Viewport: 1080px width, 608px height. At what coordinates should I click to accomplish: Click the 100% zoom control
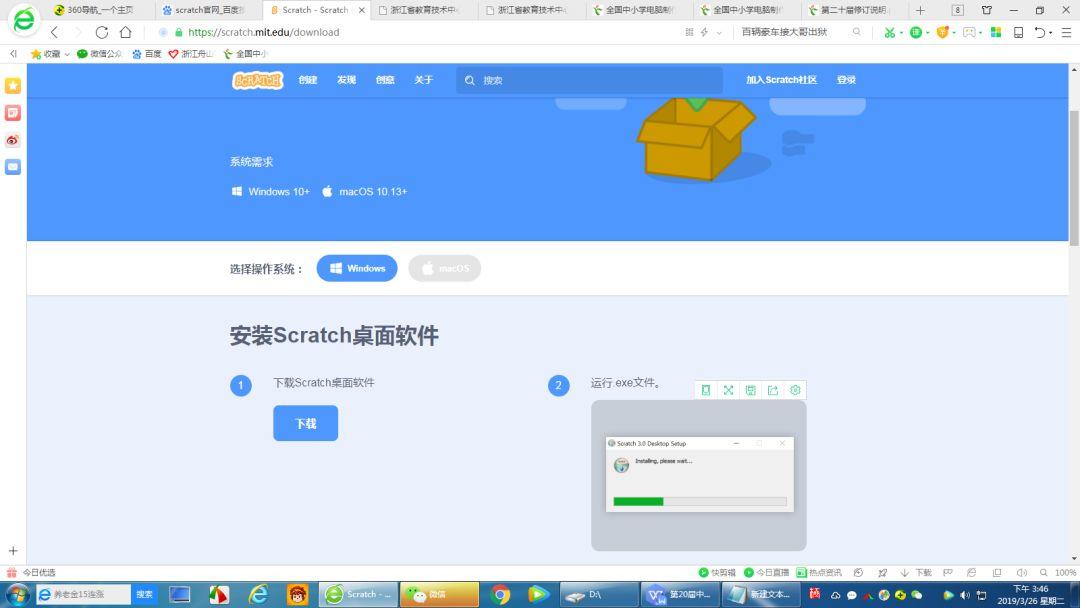pos(1058,573)
